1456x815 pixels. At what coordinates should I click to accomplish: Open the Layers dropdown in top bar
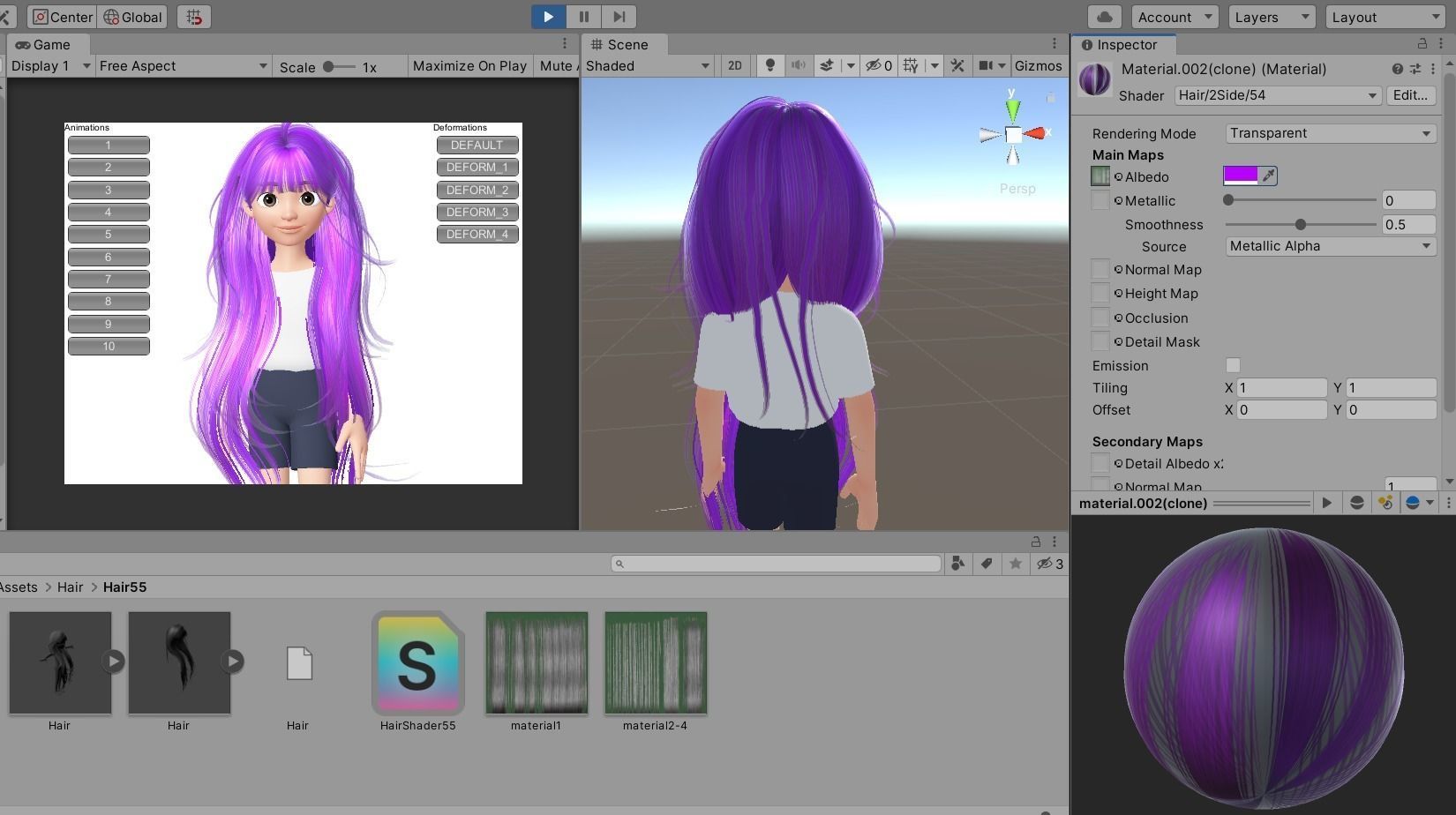(1270, 16)
